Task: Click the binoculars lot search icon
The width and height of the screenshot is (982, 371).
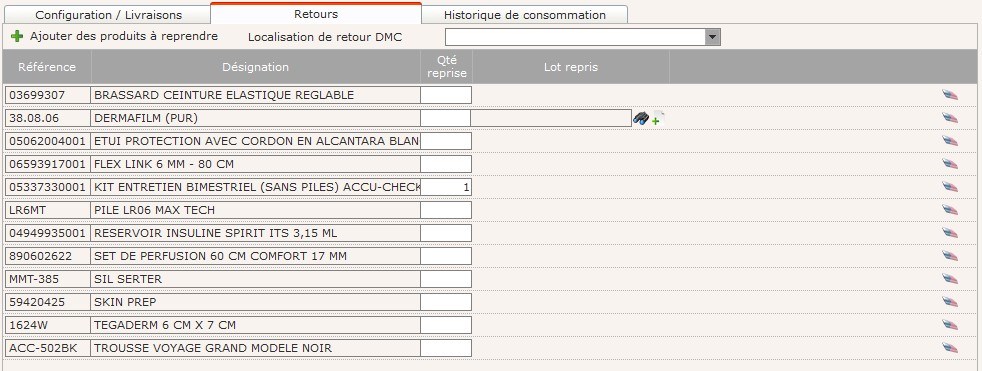Action: pyautogui.click(x=640, y=118)
